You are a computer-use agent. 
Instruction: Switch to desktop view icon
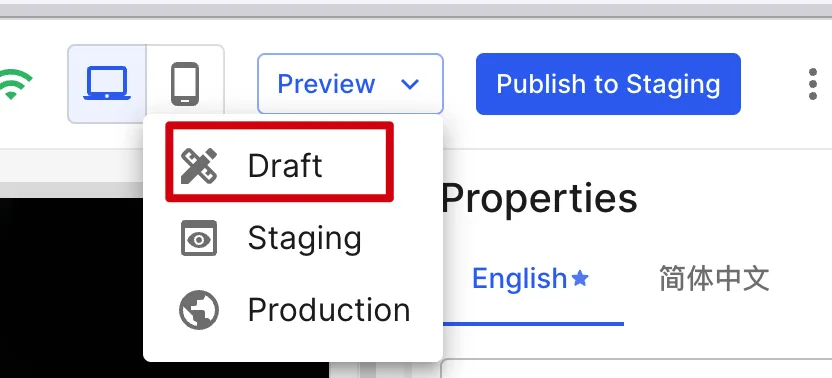(x=107, y=84)
